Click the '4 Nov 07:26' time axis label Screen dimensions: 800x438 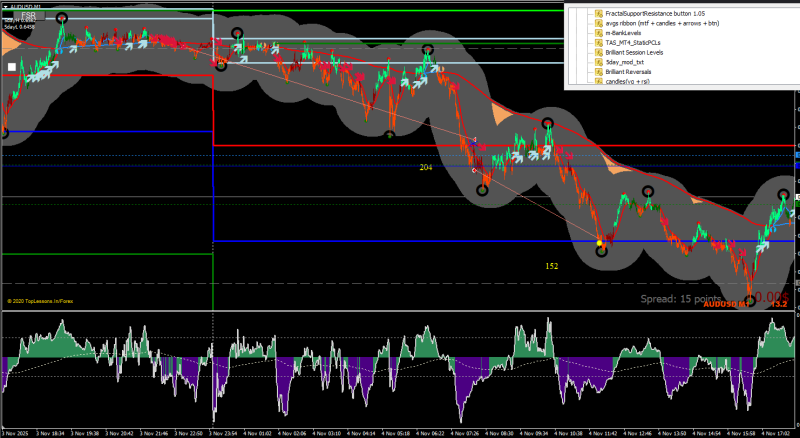click(465, 433)
